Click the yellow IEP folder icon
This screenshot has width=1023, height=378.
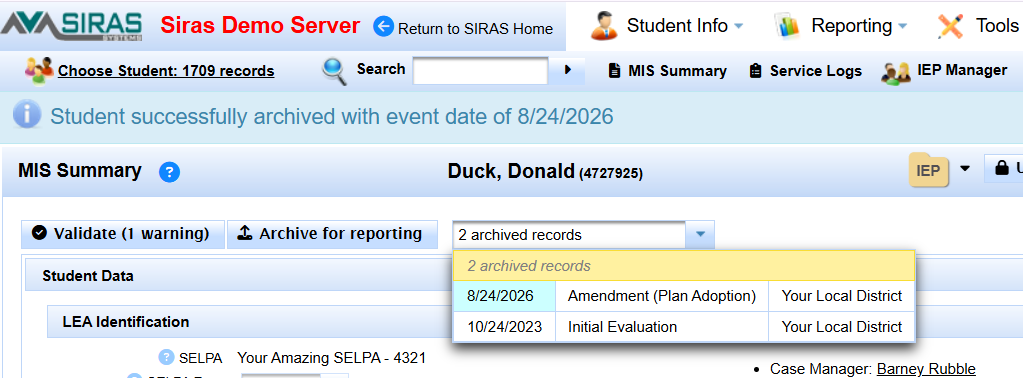coord(929,171)
